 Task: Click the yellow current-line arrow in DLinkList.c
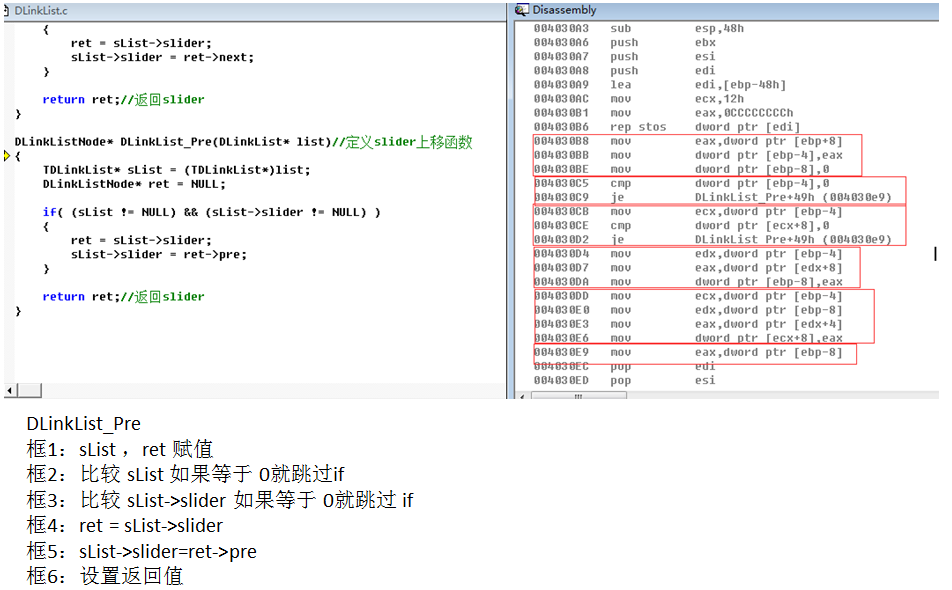7,156
